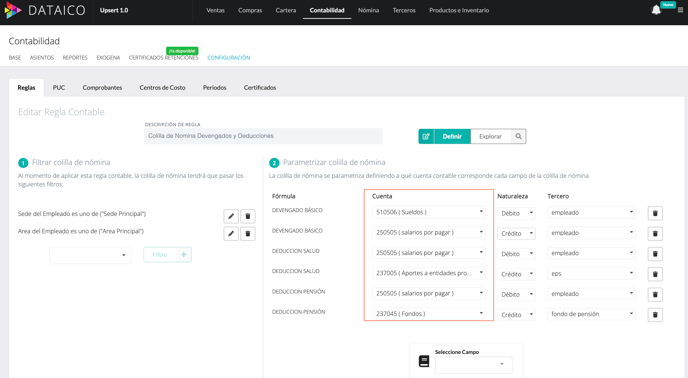Open the Ventas menu

point(215,10)
